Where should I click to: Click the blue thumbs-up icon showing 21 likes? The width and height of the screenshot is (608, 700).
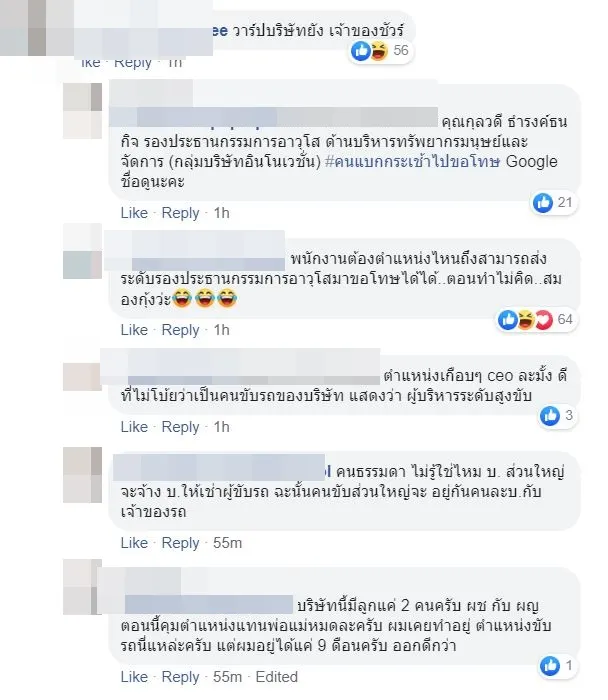[x=543, y=203]
